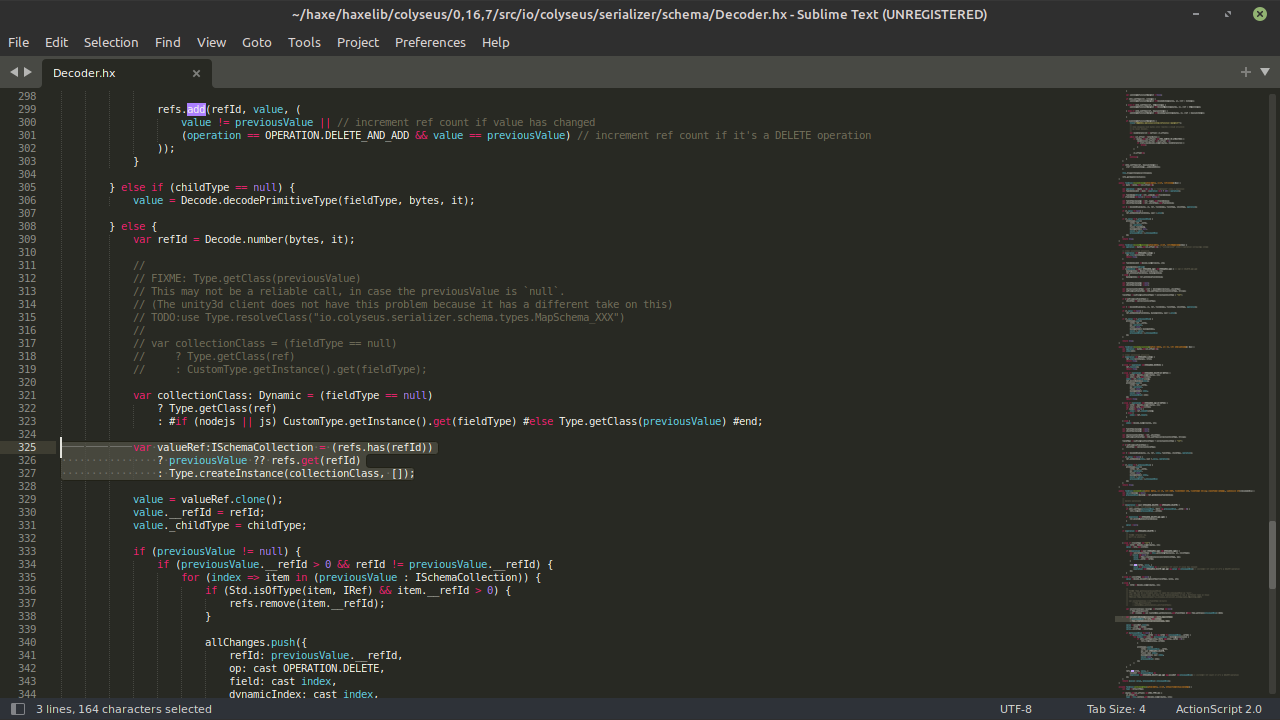Change ActionScript 2.0 syntax setting
The width and height of the screenshot is (1280, 720).
pyautogui.click(x=1218, y=709)
